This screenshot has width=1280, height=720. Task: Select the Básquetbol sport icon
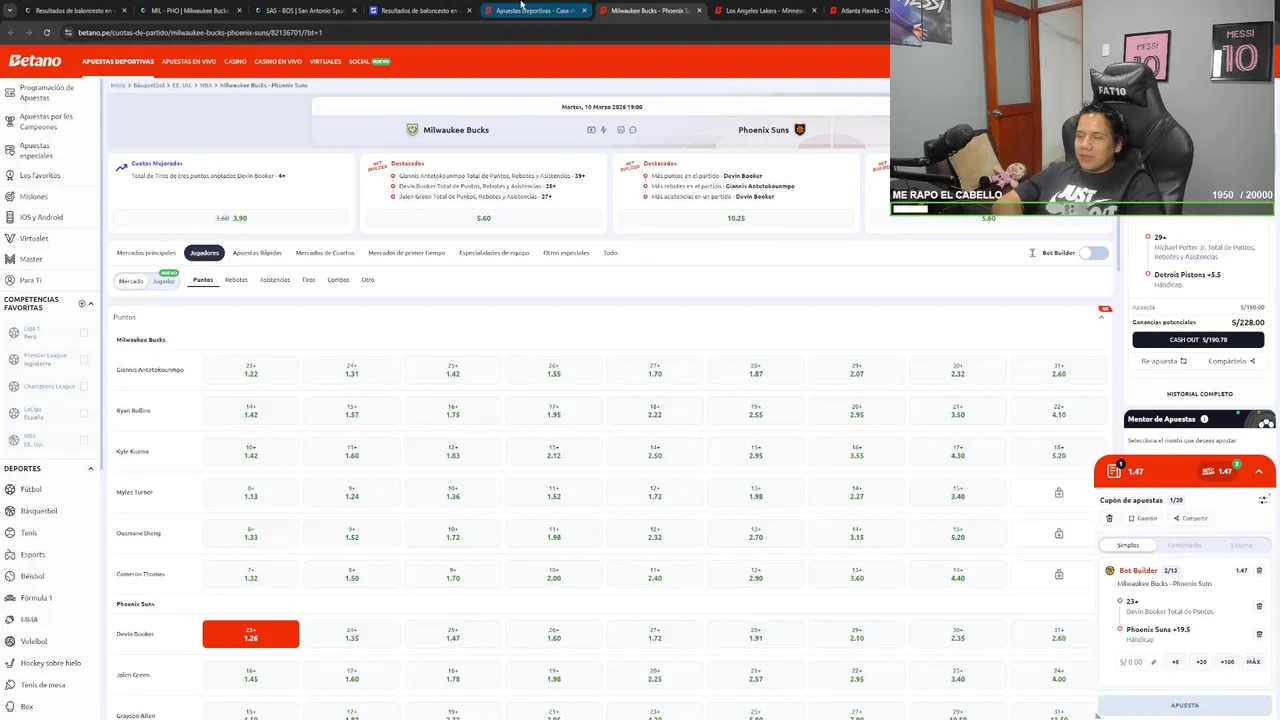point(10,511)
